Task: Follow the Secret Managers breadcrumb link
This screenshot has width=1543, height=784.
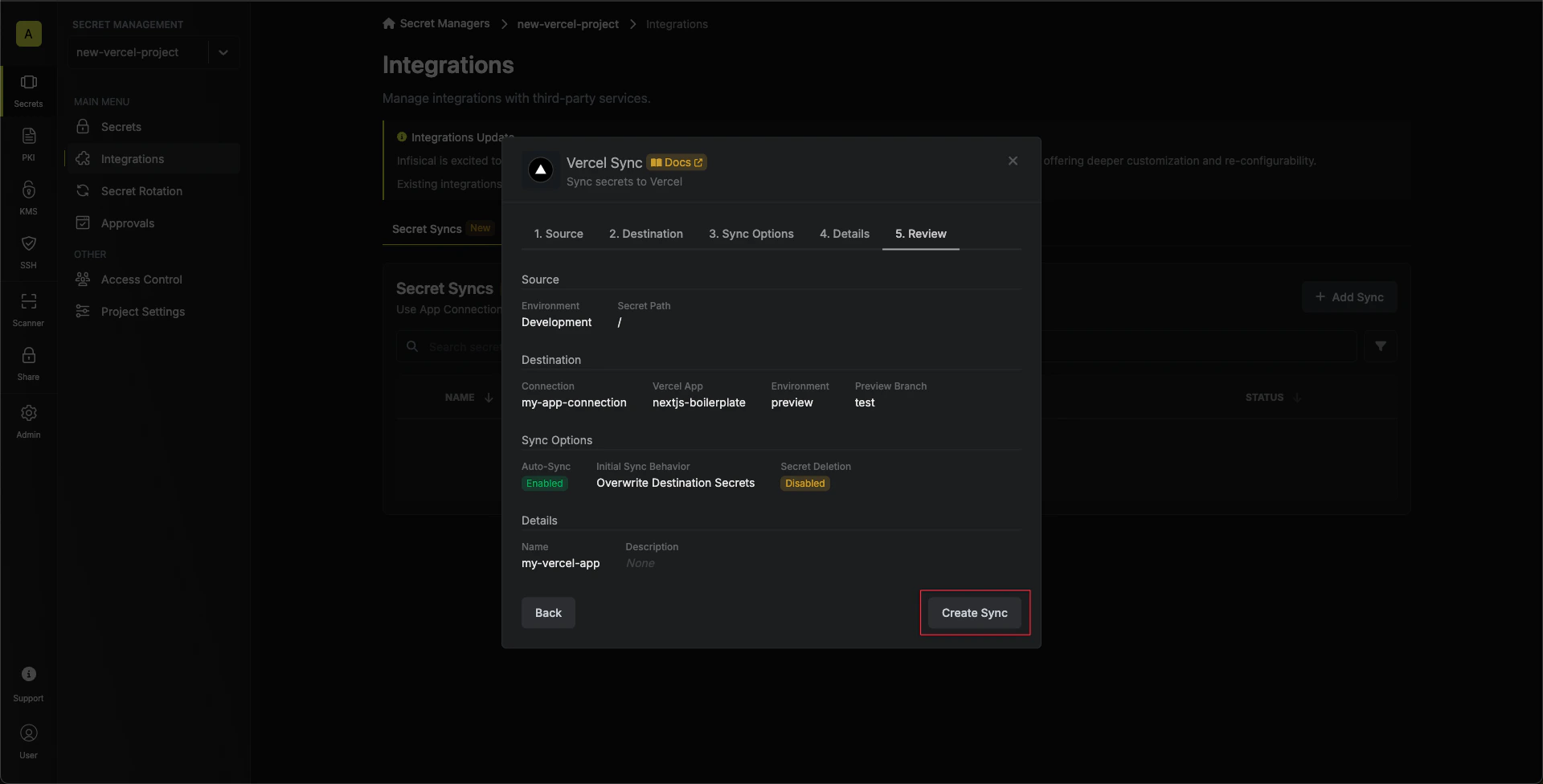Action: click(x=444, y=23)
